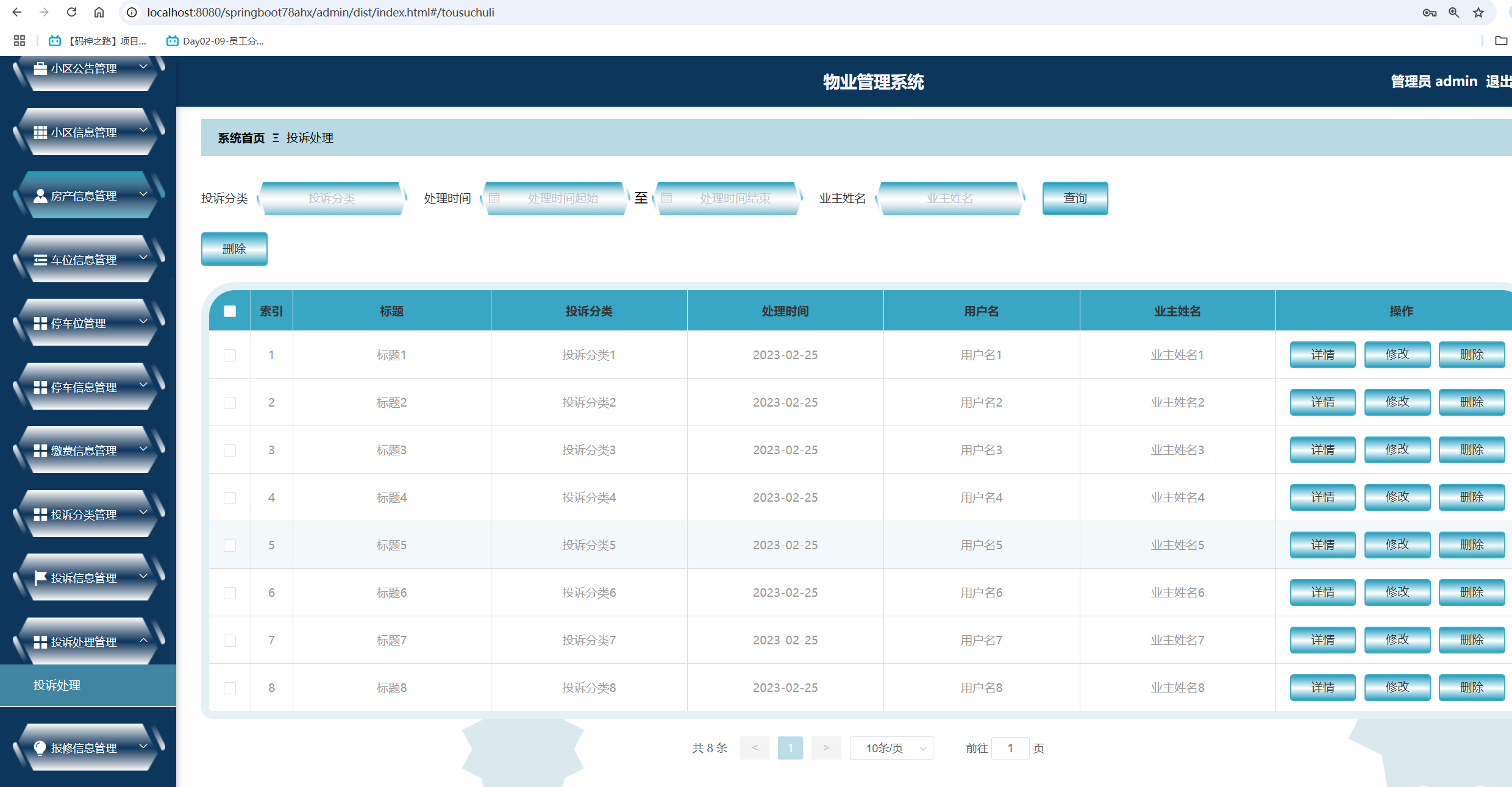This screenshot has width=1512, height=787.
Task: Check the row checkbox for 标题1
Action: (230, 355)
